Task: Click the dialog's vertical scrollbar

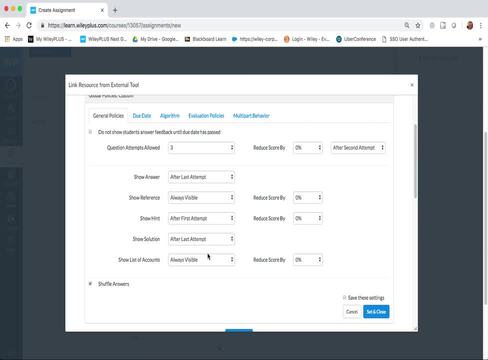Action: (415, 161)
